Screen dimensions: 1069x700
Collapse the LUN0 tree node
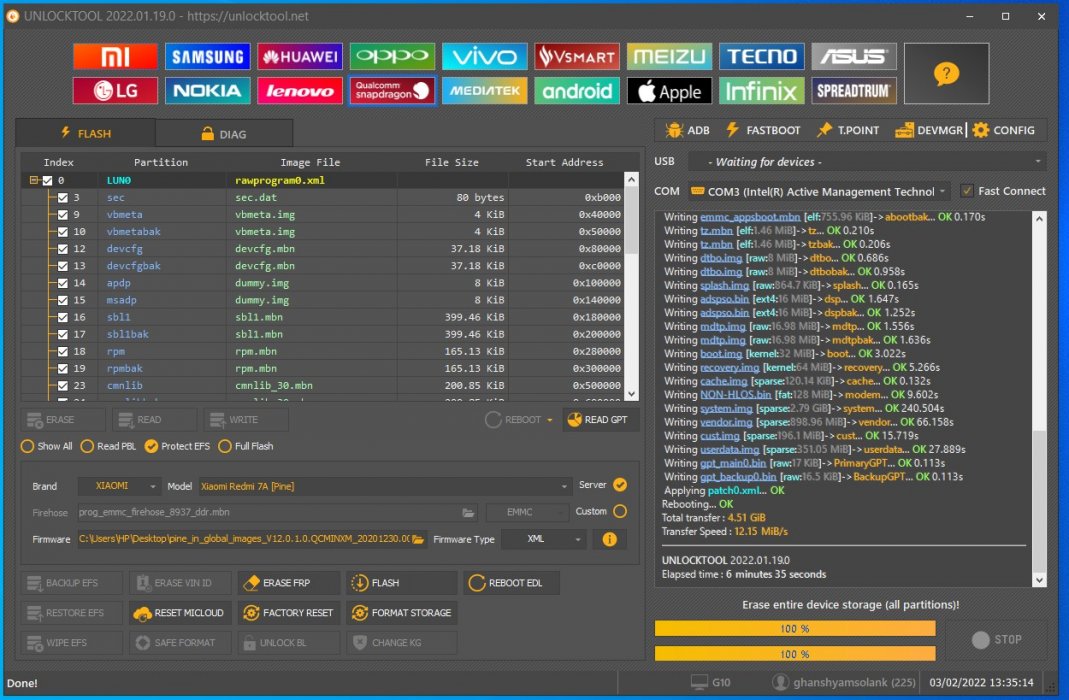tap(33, 181)
